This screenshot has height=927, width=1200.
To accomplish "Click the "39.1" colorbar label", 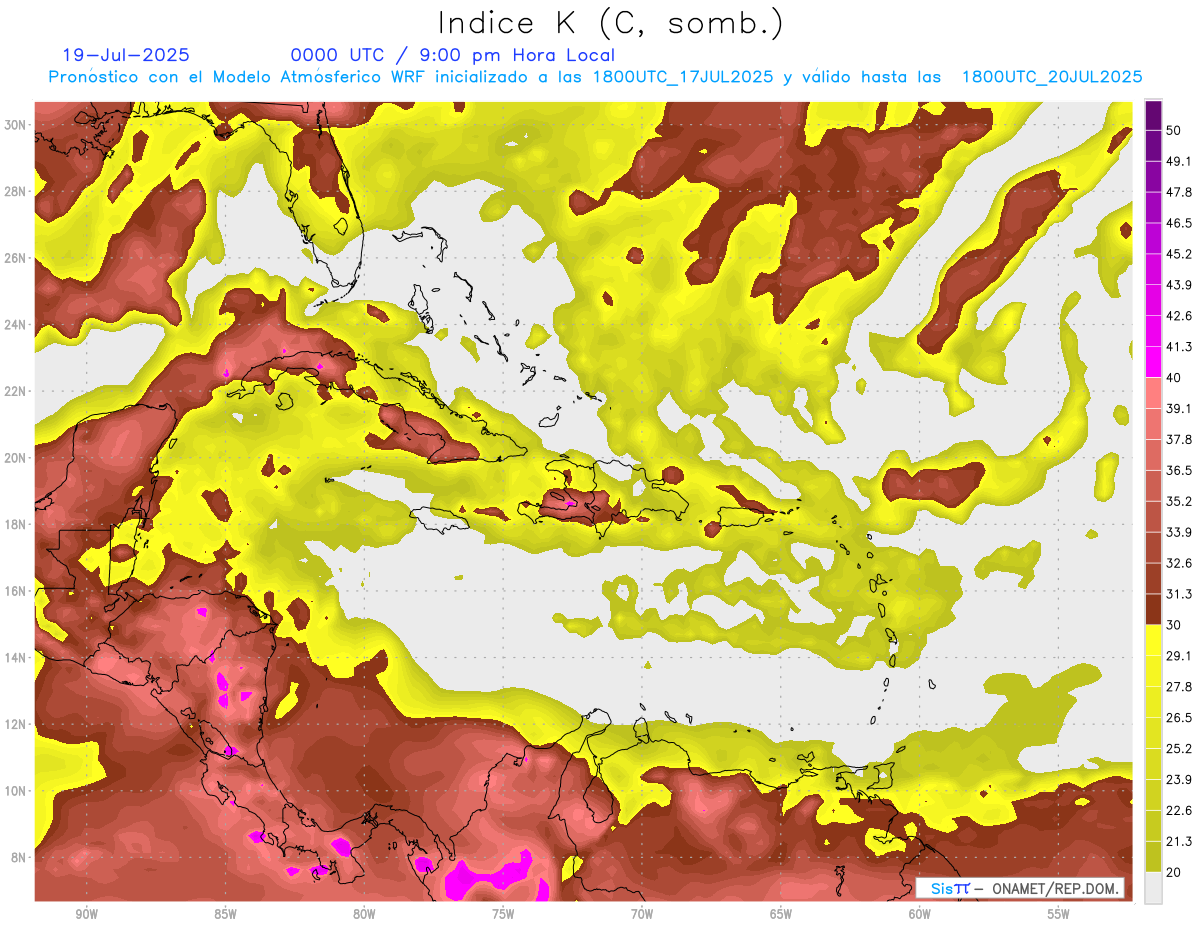I will 1179,409.
